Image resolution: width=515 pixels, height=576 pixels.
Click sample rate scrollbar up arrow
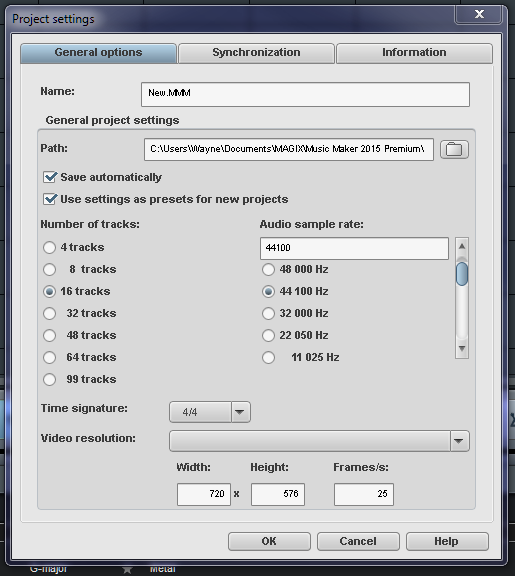click(462, 246)
